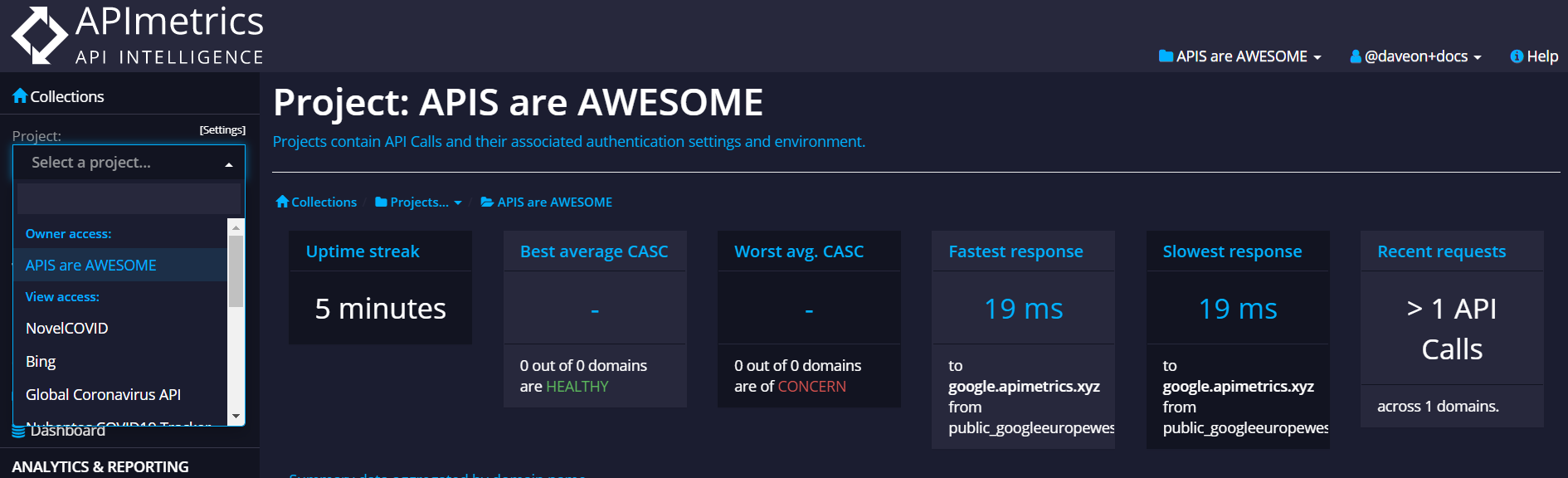Click the ANALYTICS & REPORTING sidebar heading
Viewport: 1568px width, 478px height.
[x=100, y=467]
